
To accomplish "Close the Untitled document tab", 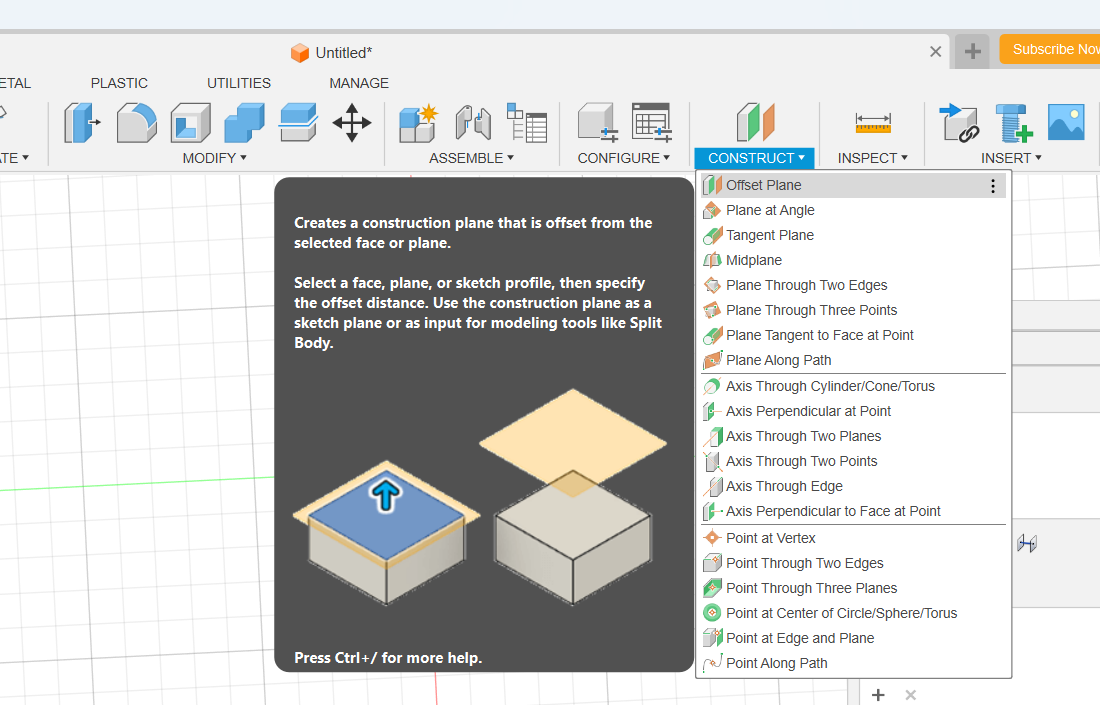I will 935,52.
